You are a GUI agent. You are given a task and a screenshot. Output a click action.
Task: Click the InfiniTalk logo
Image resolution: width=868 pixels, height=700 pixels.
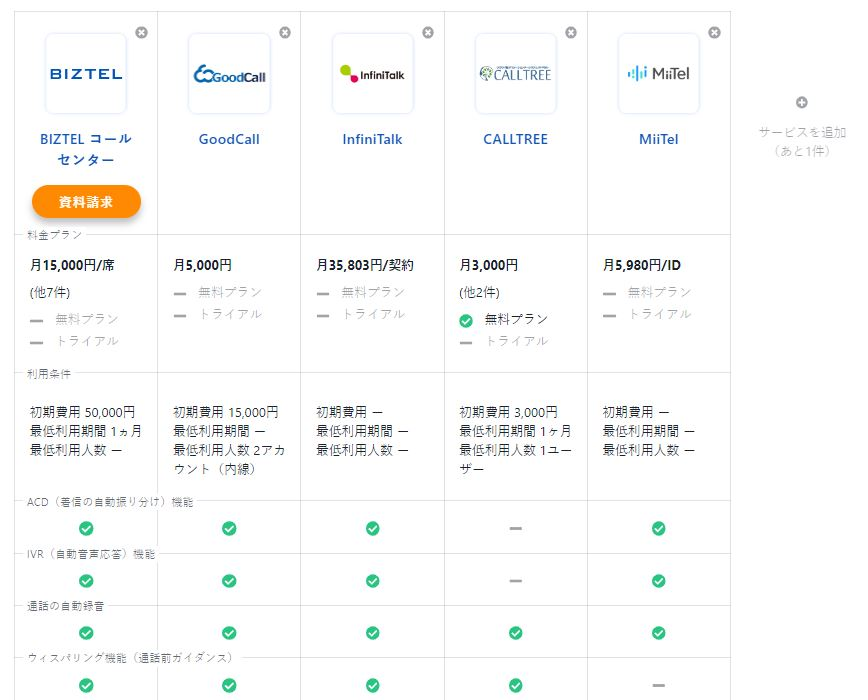click(372, 74)
